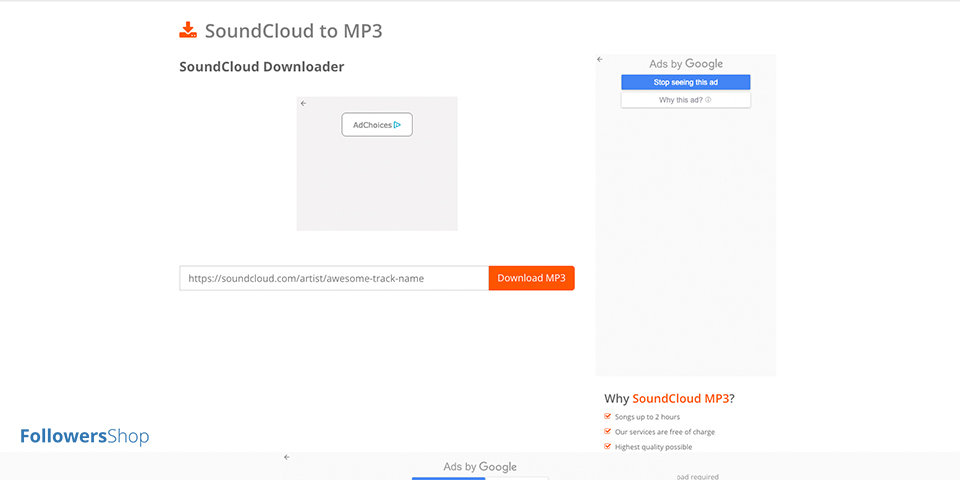Click the SoundCloud Downloader heading
This screenshot has height=480, width=960.
[261, 67]
